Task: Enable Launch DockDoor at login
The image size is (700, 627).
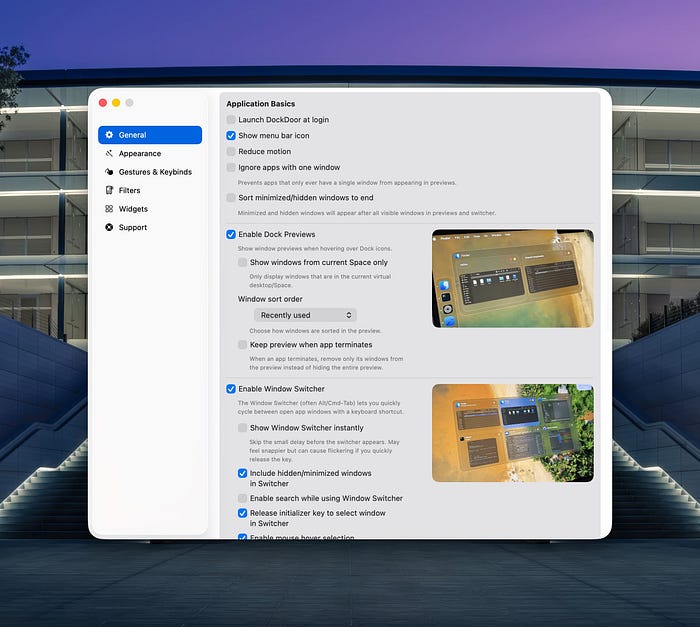Action: 231,119
